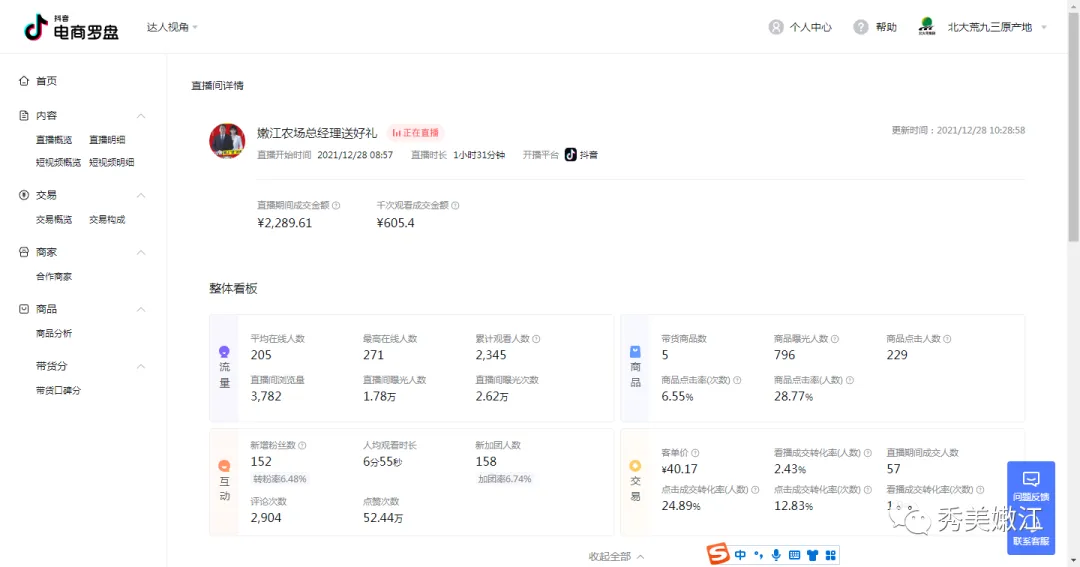Click the 流量 section icon
This screenshot has height=567, width=1080.
tap(224, 351)
